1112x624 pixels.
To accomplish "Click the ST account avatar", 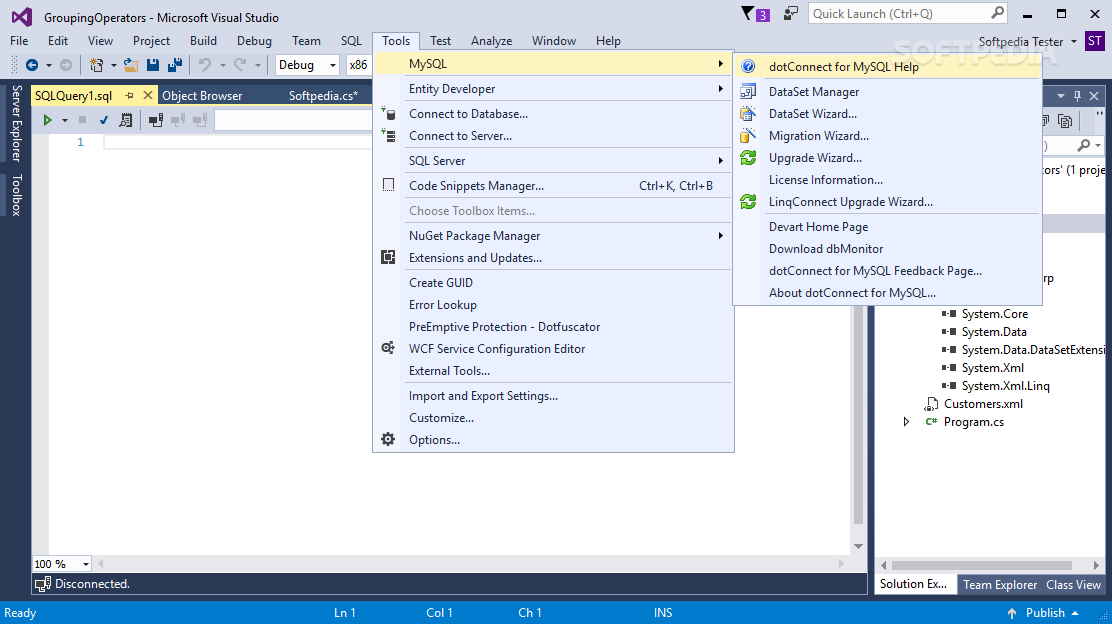I will pos(1095,41).
